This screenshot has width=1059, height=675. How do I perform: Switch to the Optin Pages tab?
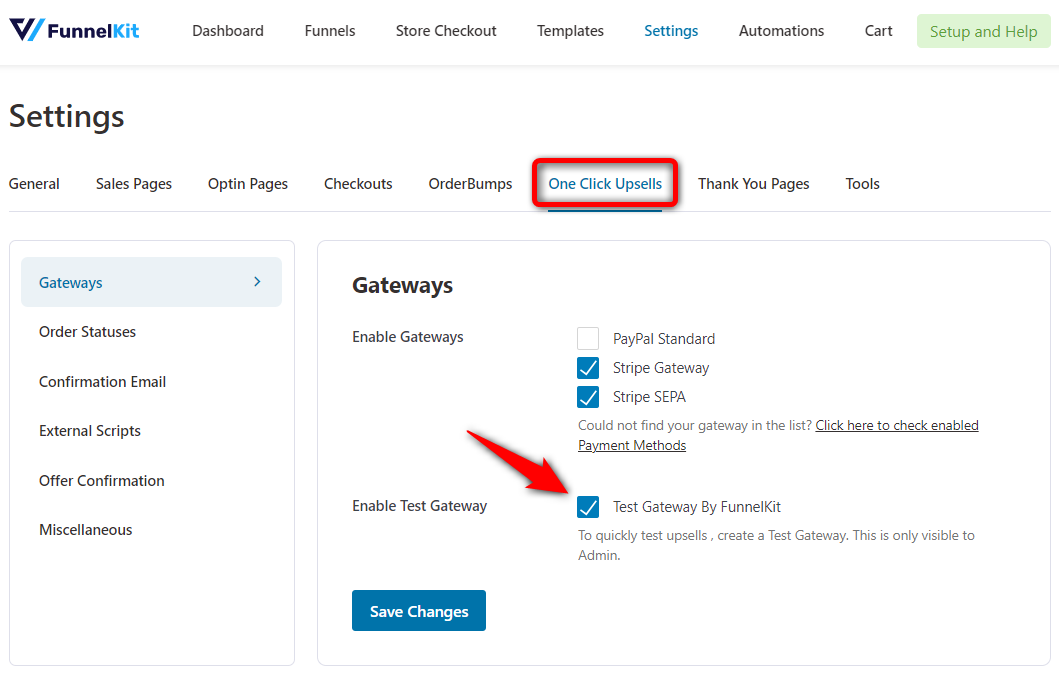(248, 184)
